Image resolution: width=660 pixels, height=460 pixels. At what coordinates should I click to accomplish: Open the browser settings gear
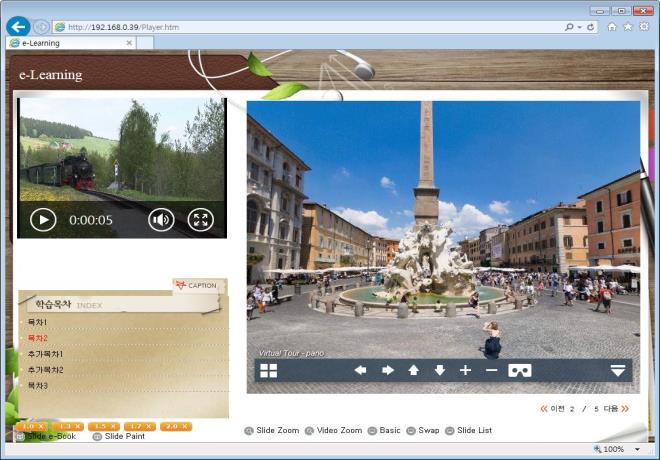tap(644, 27)
